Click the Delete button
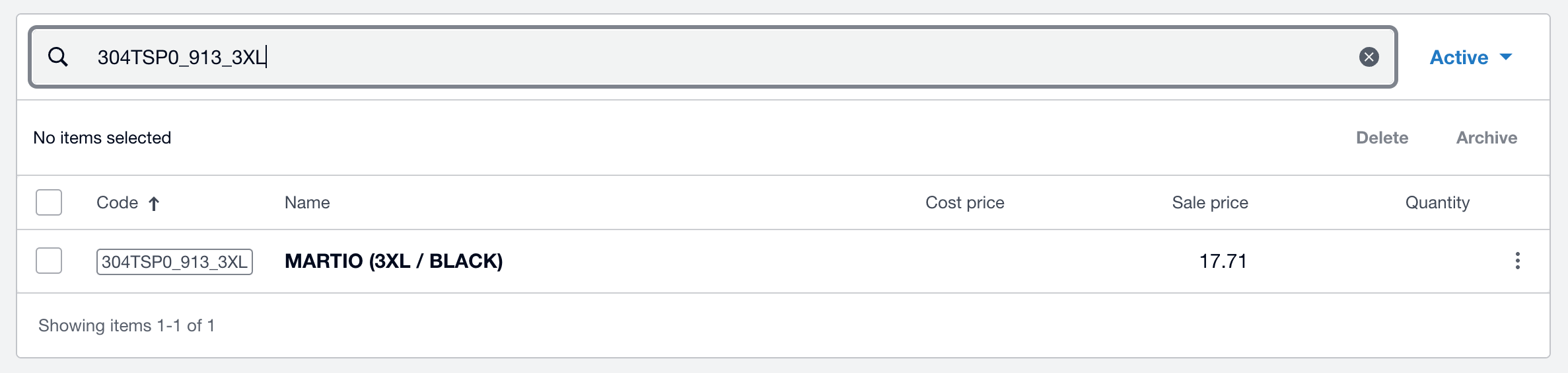 click(x=1382, y=138)
